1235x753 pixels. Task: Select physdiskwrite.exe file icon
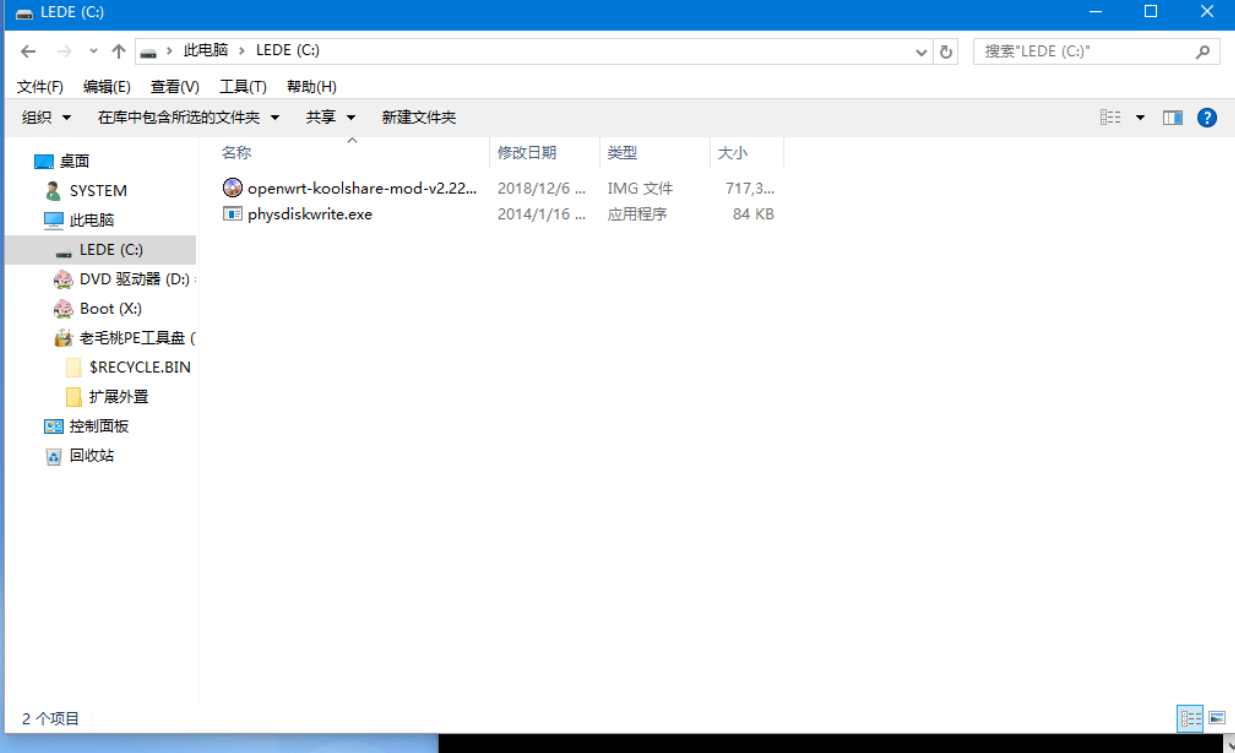point(232,214)
